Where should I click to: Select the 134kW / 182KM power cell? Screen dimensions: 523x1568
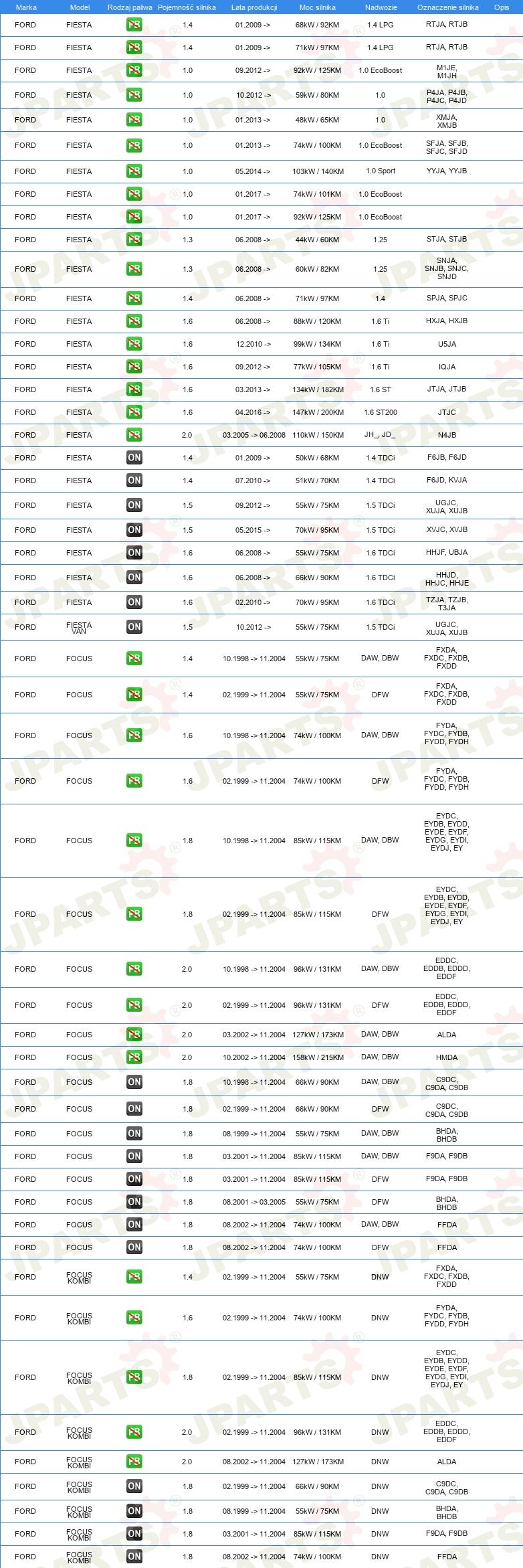tap(318, 389)
